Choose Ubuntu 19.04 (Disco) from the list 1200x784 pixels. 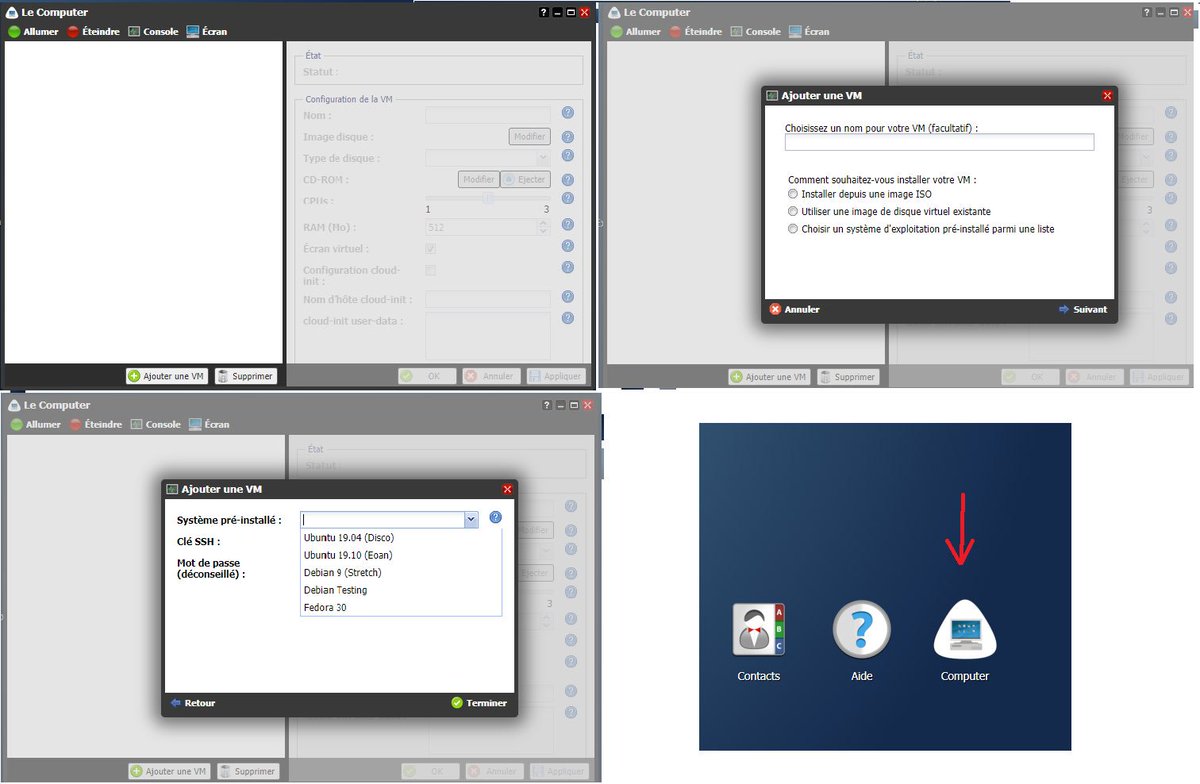coord(400,538)
